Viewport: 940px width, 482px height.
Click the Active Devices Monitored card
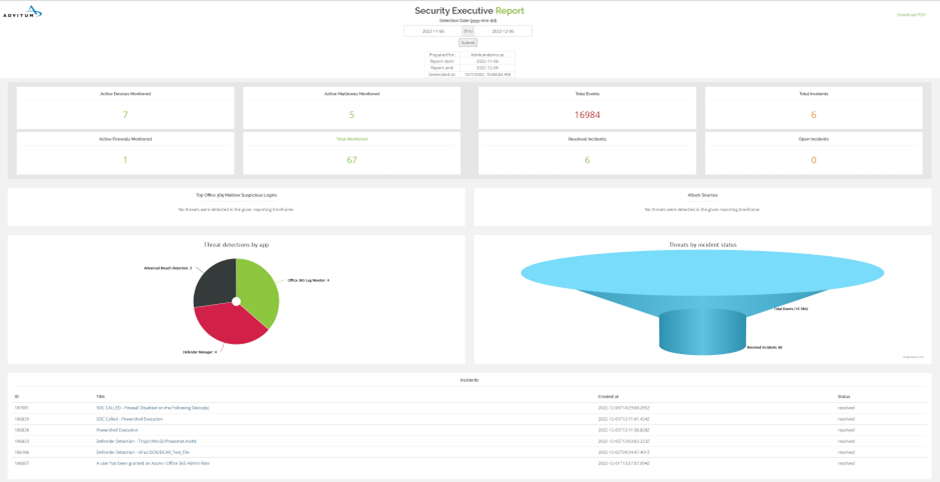[125, 108]
